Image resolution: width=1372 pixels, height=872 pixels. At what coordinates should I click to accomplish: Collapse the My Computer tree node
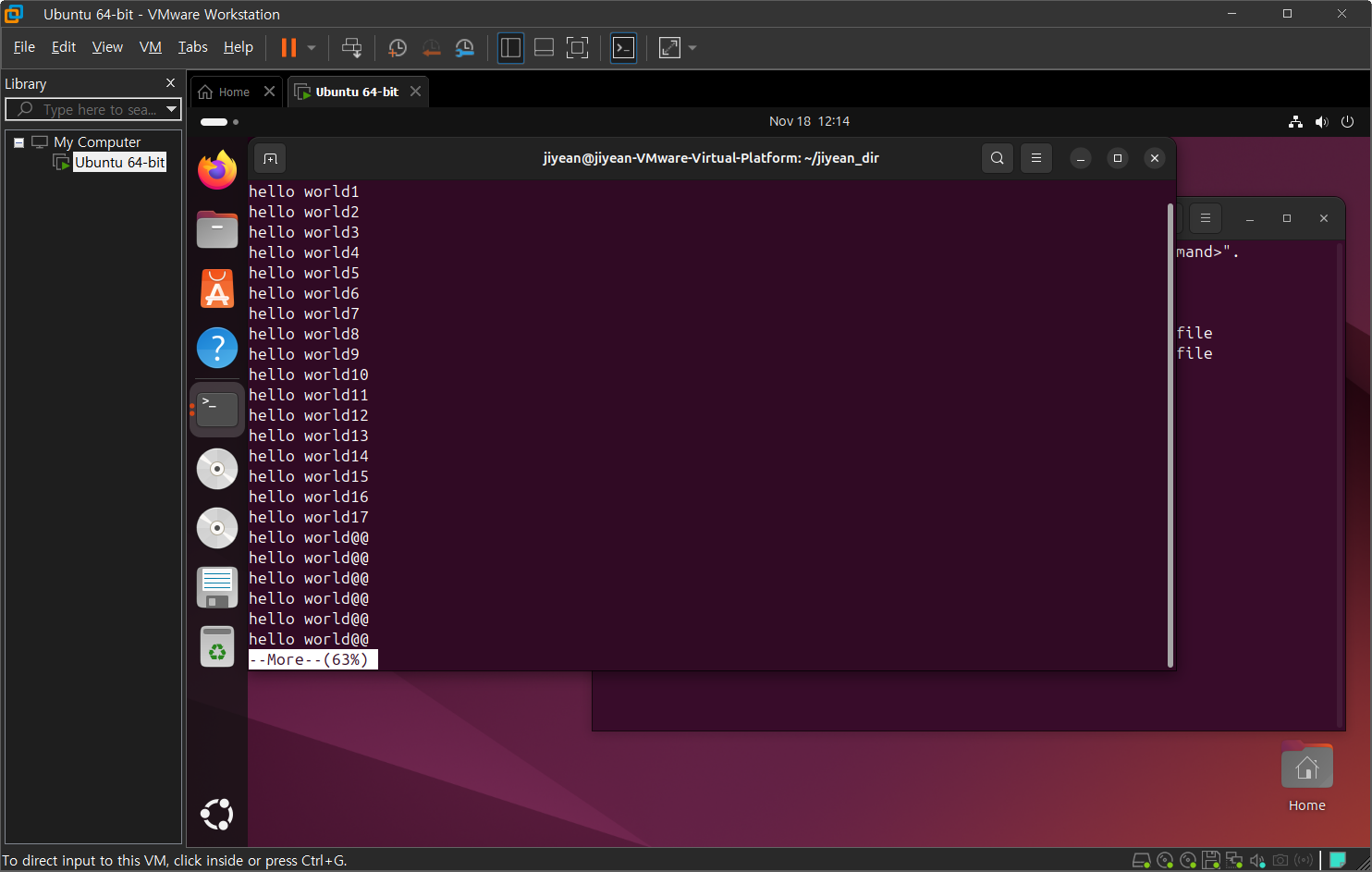pos(18,142)
